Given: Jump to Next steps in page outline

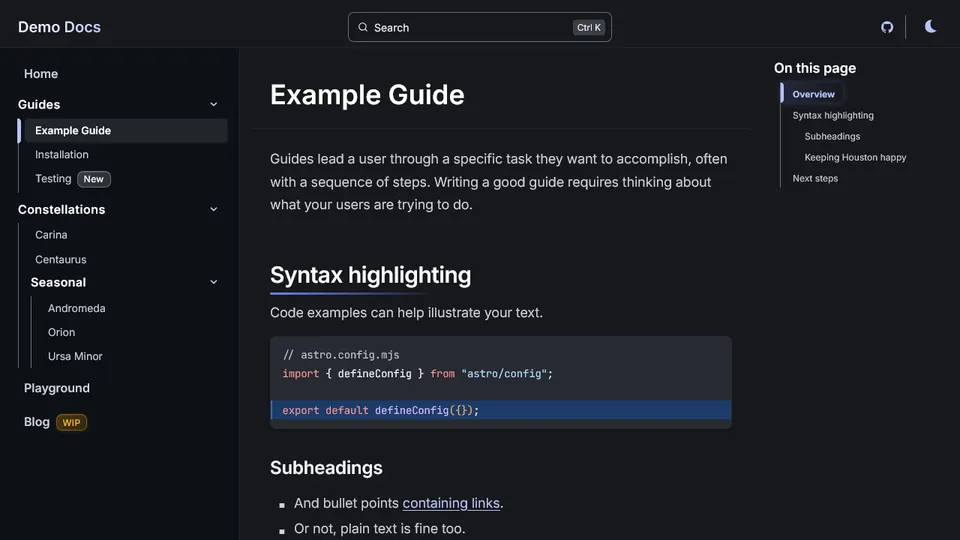Looking at the screenshot, I should (815, 179).
